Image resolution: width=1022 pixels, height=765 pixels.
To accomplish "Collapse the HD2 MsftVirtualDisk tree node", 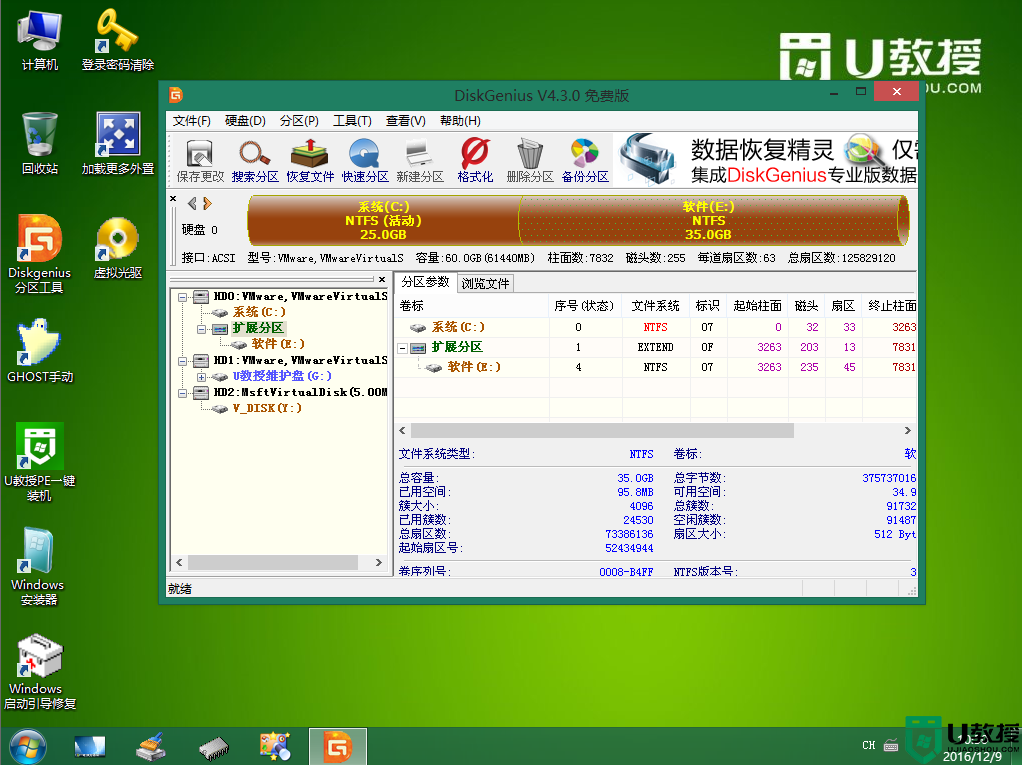I will [182, 393].
